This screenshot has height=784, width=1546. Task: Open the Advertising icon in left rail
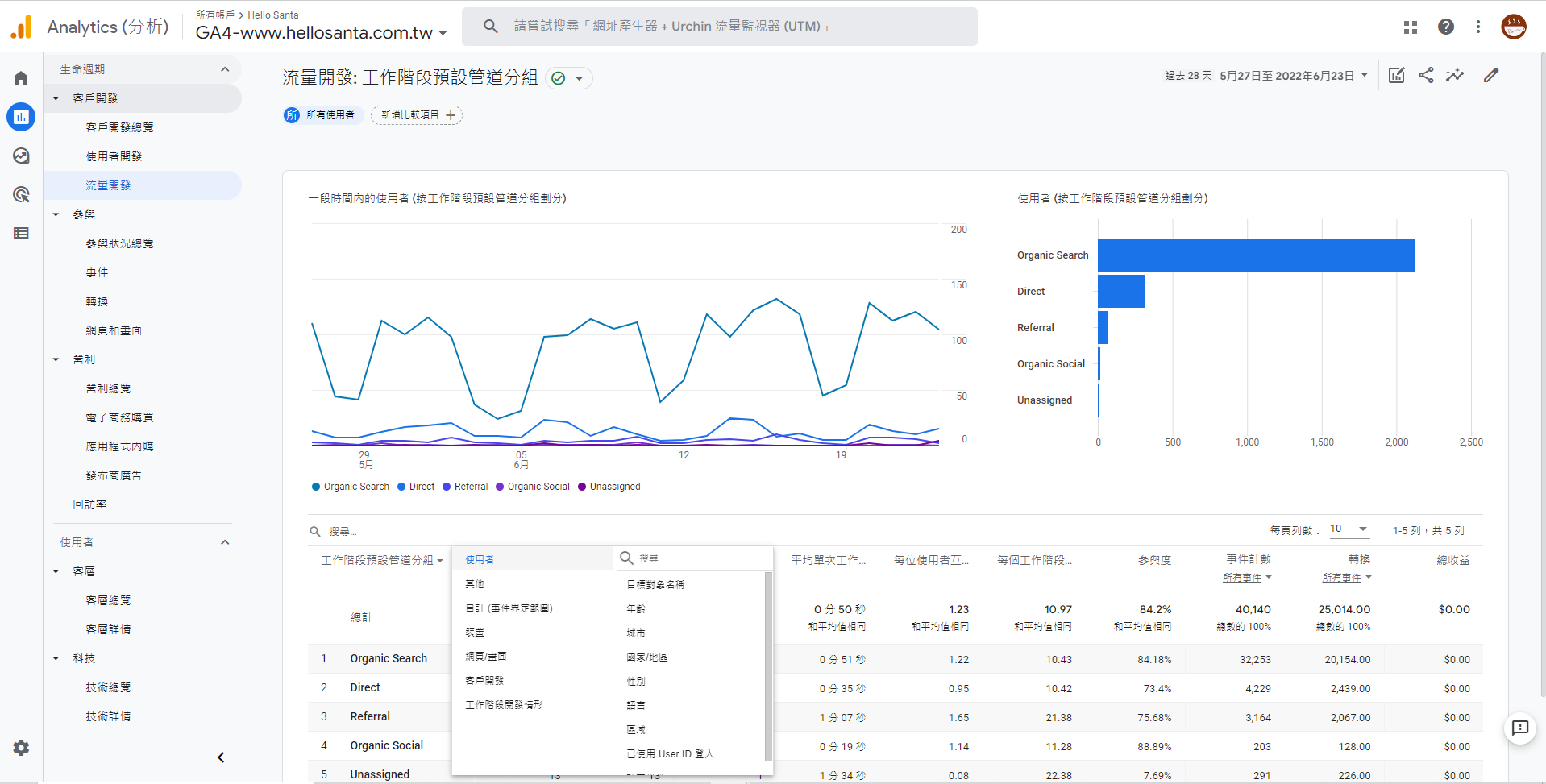(x=21, y=194)
